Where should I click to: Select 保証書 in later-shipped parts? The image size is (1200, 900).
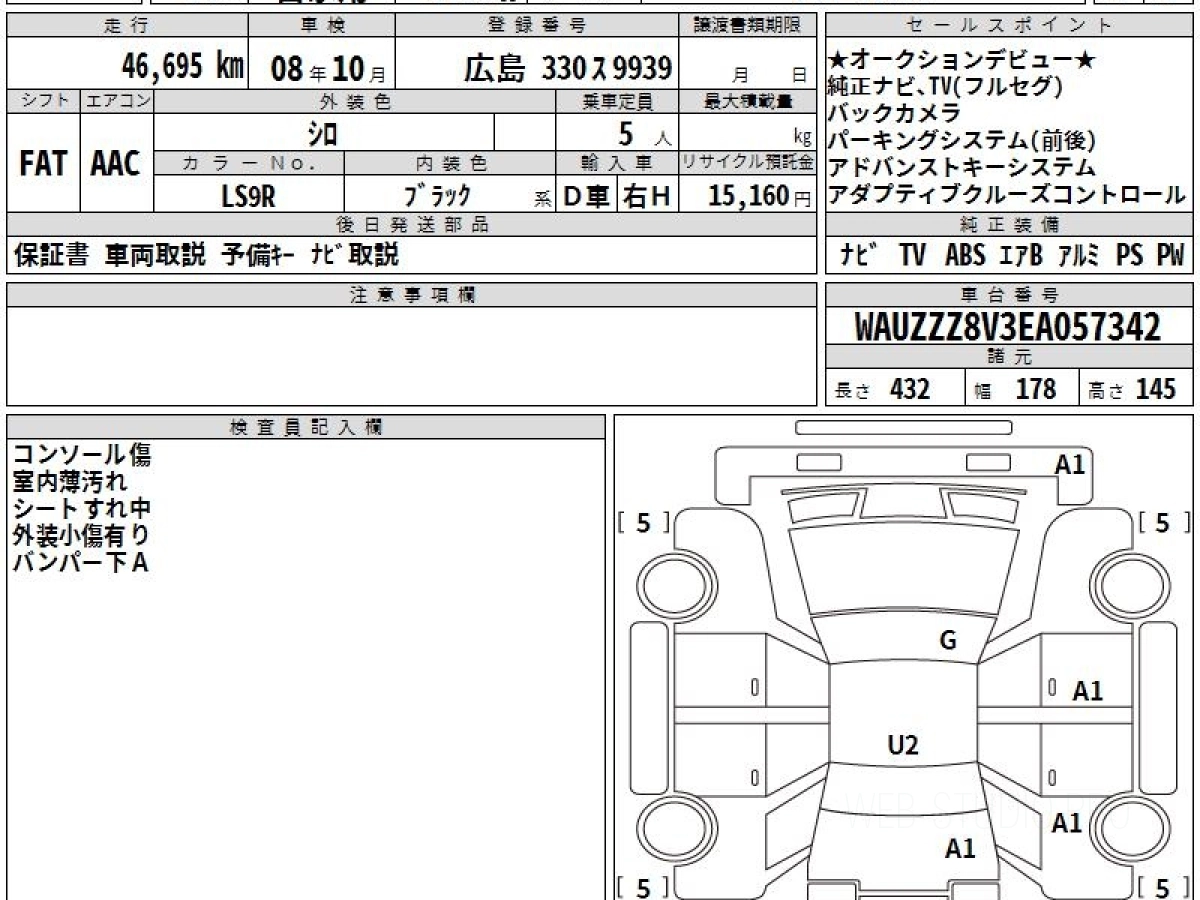click(x=51, y=255)
